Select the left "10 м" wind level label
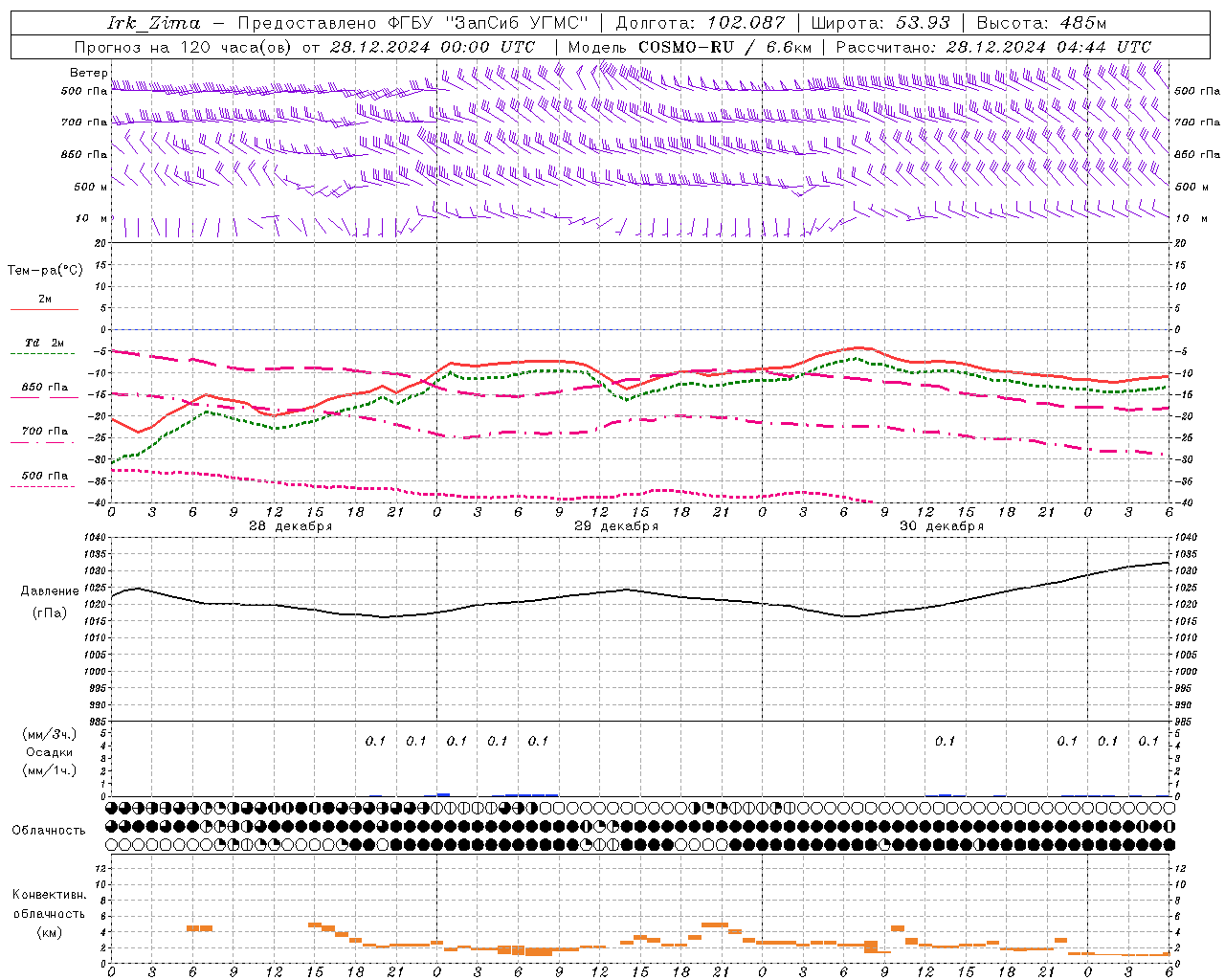 pyautogui.click(x=91, y=218)
